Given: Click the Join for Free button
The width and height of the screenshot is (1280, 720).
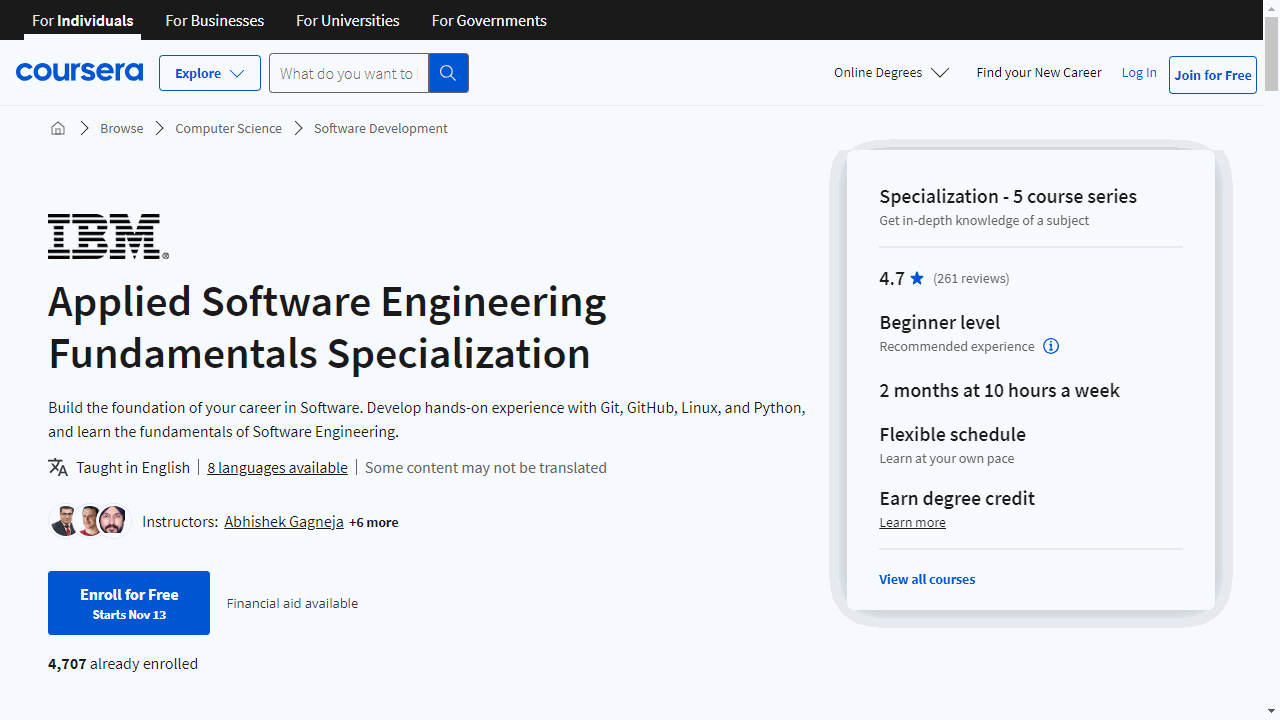Looking at the screenshot, I should click(1213, 75).
